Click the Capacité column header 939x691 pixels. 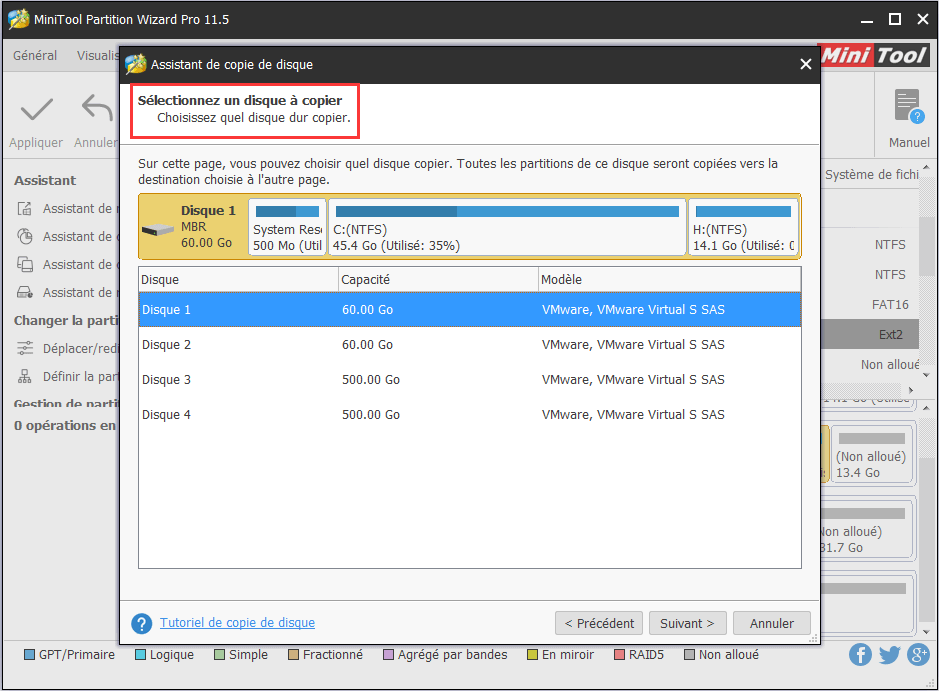438,280
